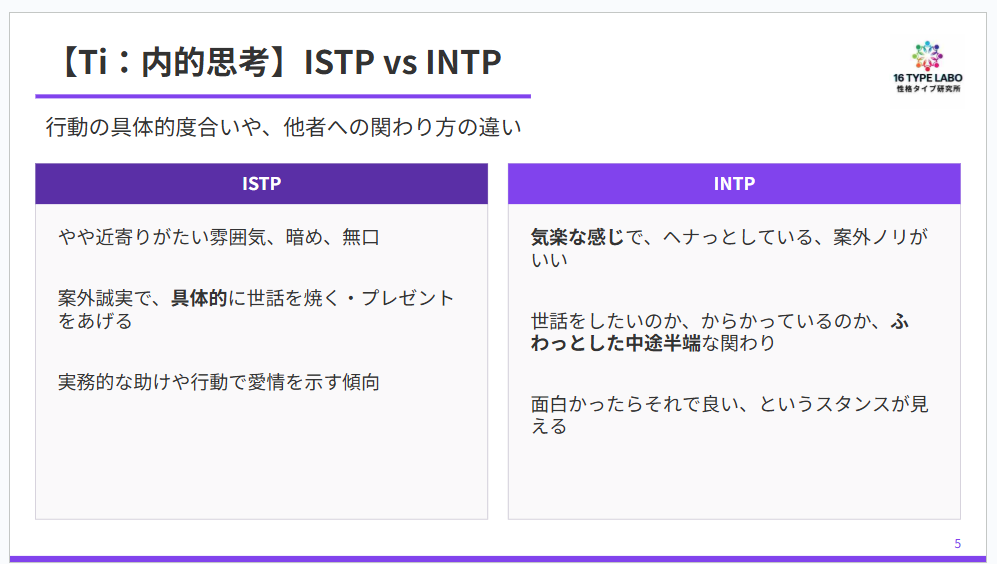Select the line 実務的な助けや行動で愛情を示す傾向

tap(219, 382)
